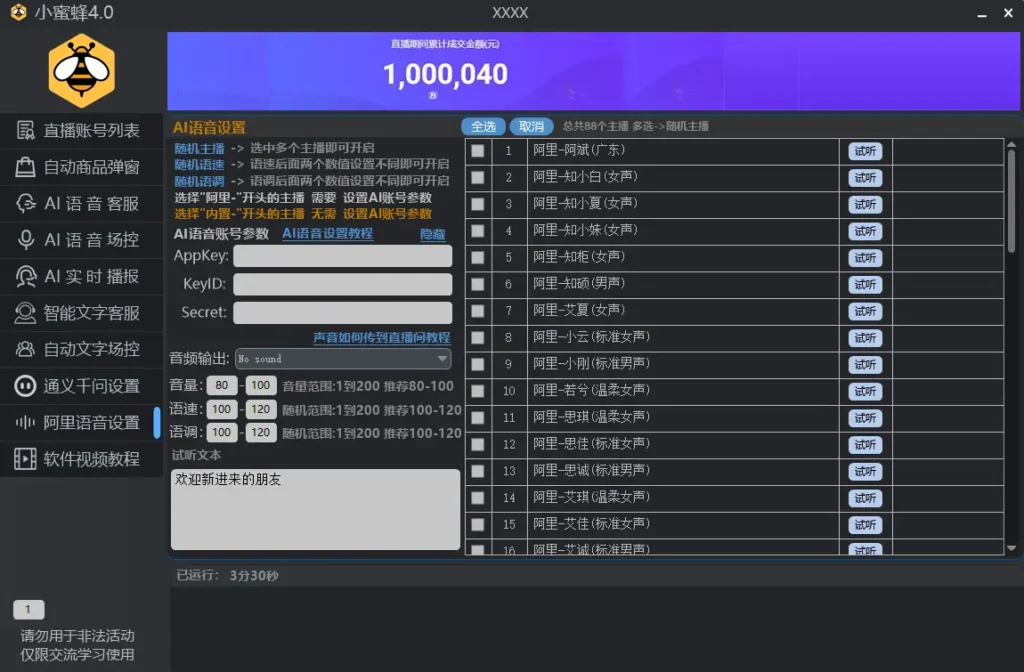
Task: Click the 1,000,040 sales banner
Action: pyautogui.click(x=594, y=71)
